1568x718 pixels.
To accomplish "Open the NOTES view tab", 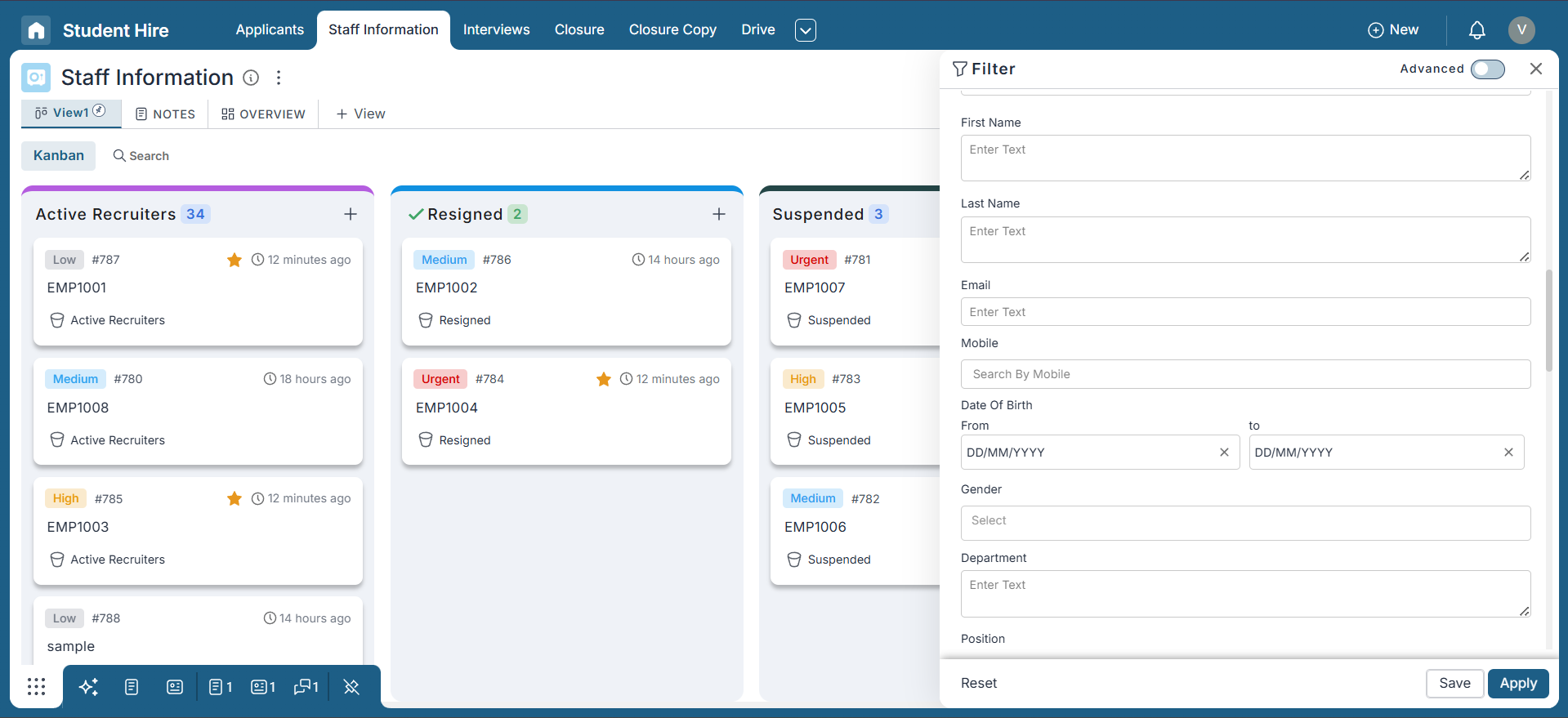I will (x=165, y=114).
